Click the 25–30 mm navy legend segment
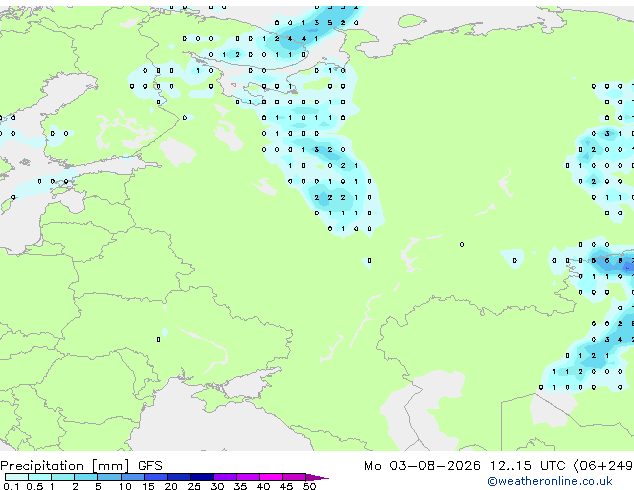This screenshot has width=634, height=490. 202,477
